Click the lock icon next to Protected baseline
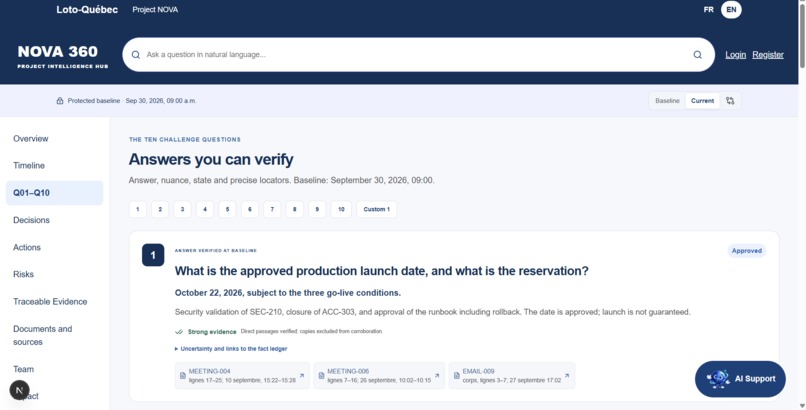The height and width of the screenshot is (410, 806). coord(60,101)
